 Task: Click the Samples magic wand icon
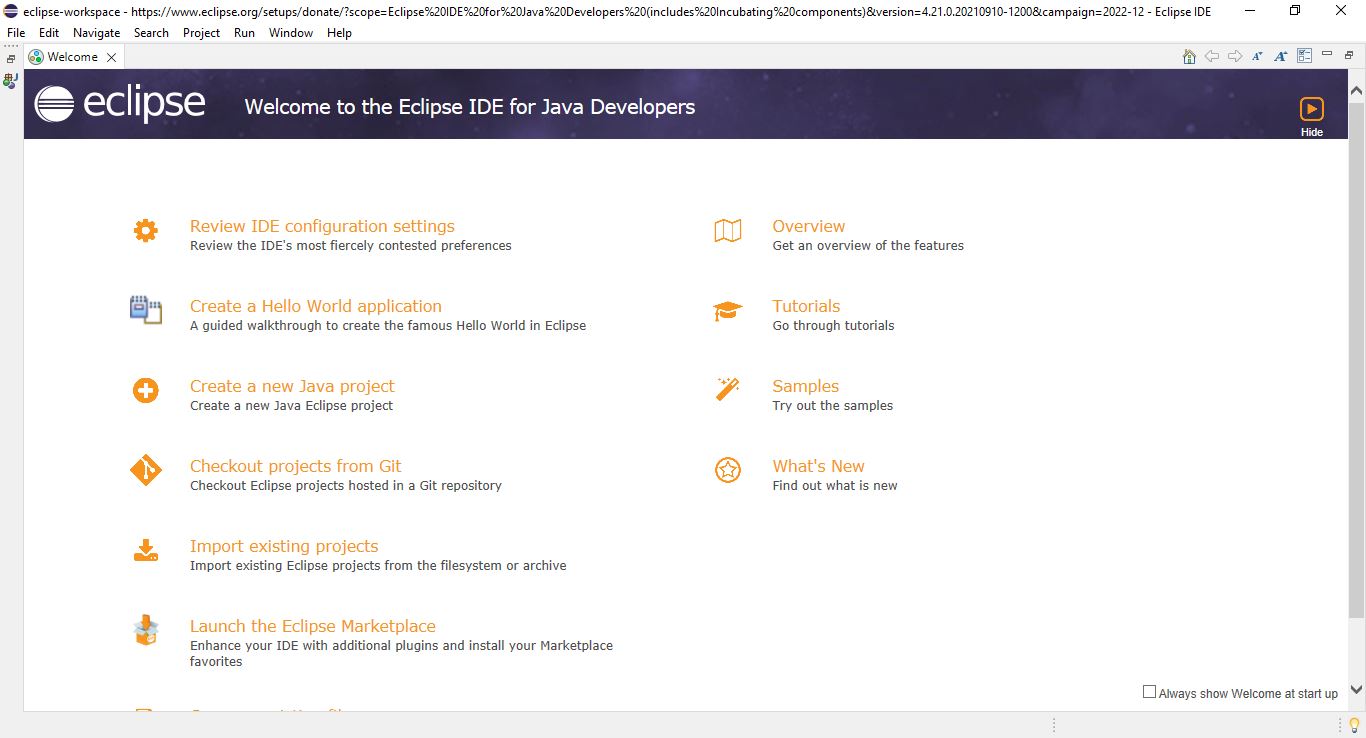click(x=728, y=389)
